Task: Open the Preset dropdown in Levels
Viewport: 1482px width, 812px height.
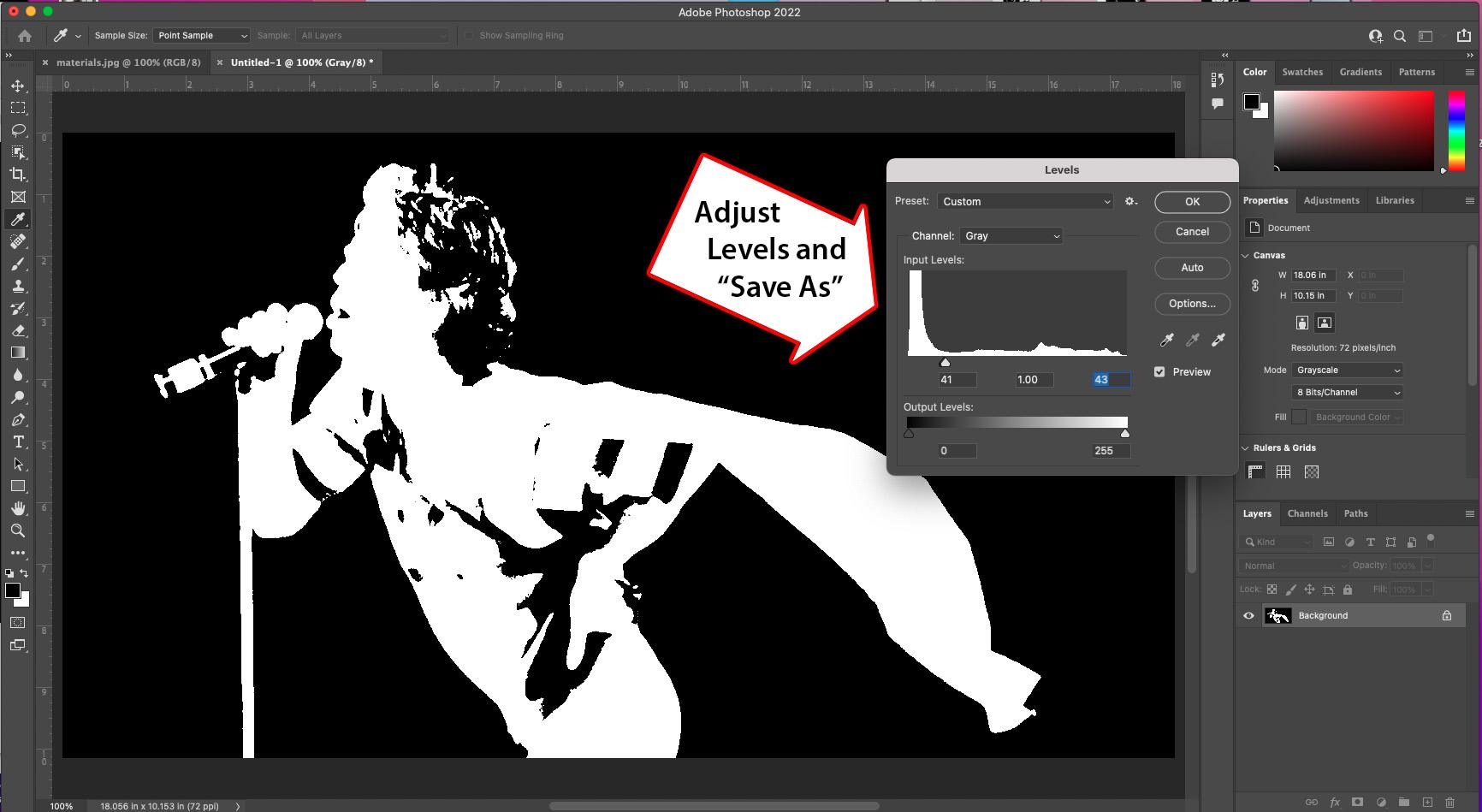Action: [1026, 202]
